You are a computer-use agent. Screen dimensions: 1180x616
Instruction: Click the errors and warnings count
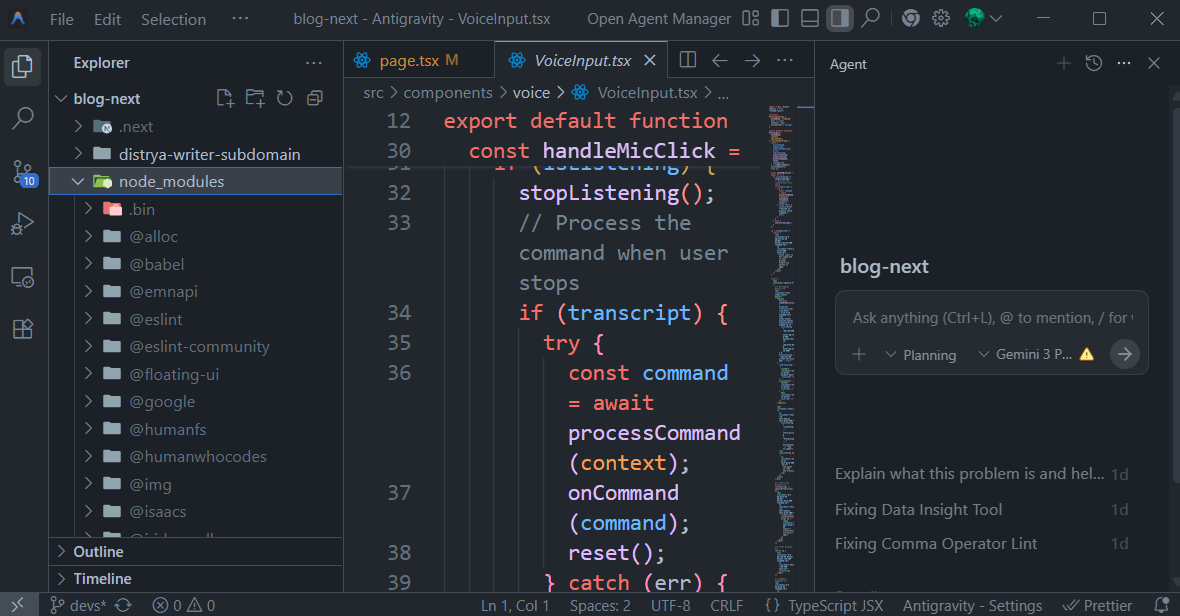coord(184,605)
